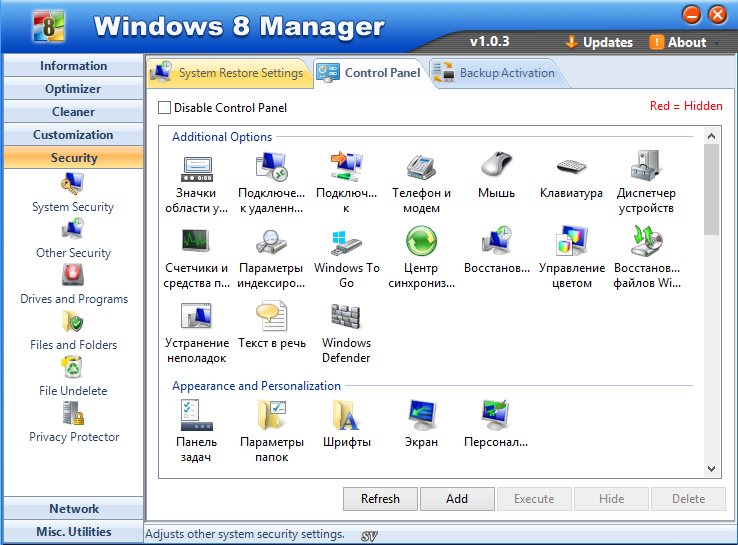
Task: Select the Шрифты fonts icon
Action: tap(346, 415)
